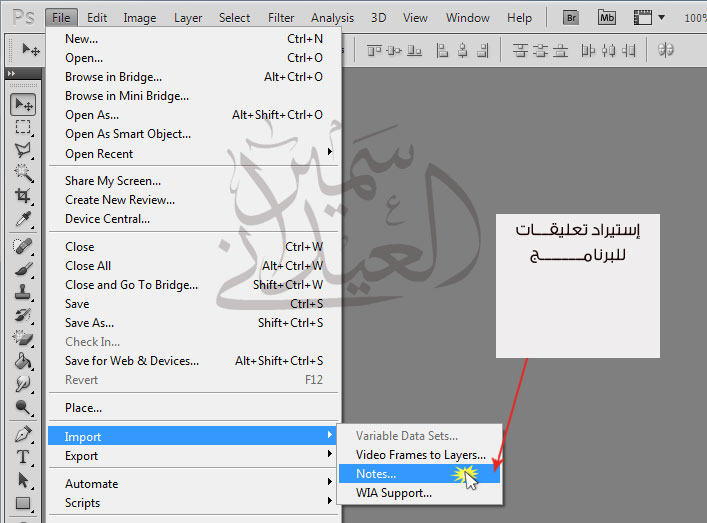Choose Place... in File menu
This screenshot has width=707, height=523.
tap(193, 408)
